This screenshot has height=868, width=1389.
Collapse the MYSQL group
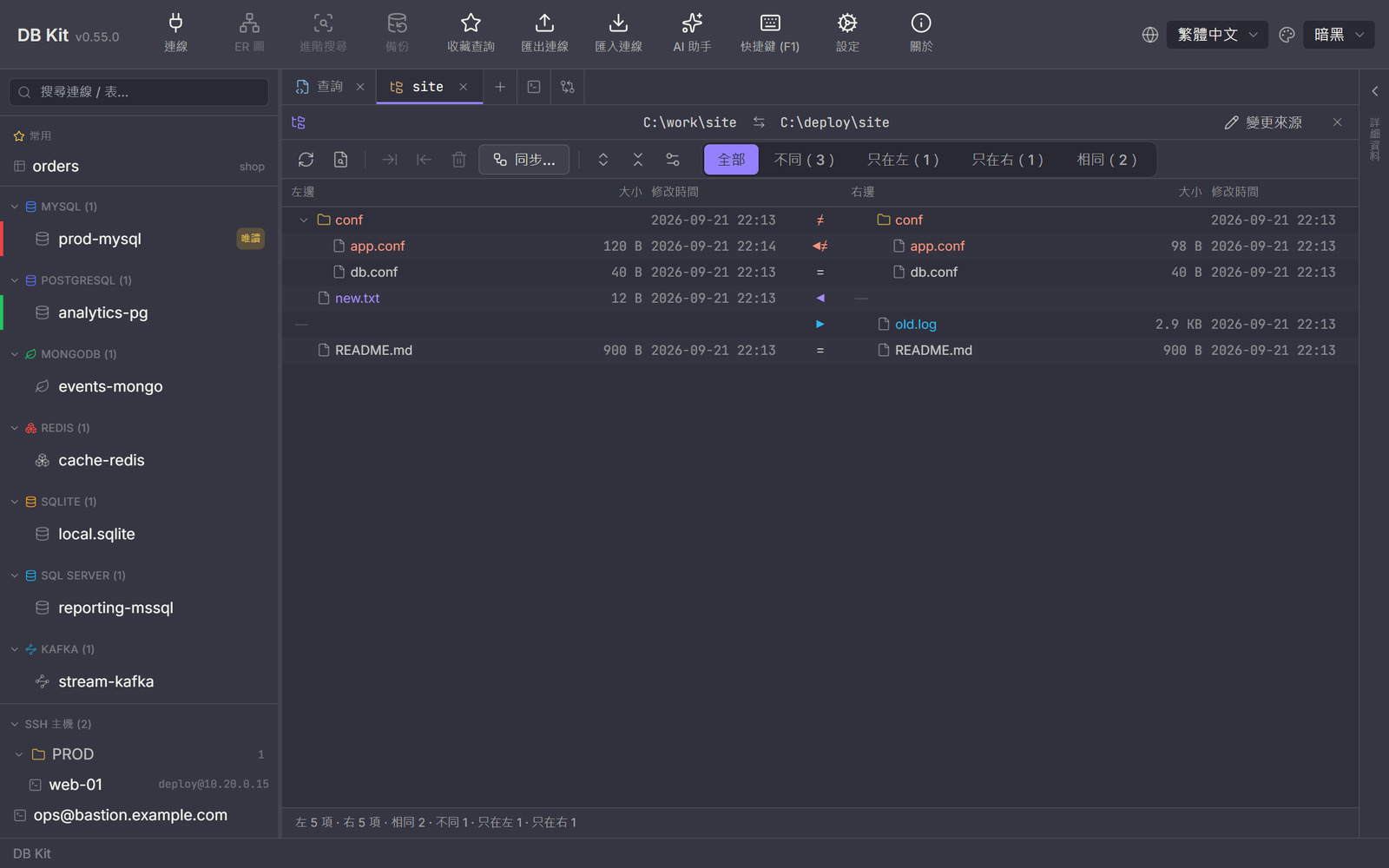pos(15,207)
